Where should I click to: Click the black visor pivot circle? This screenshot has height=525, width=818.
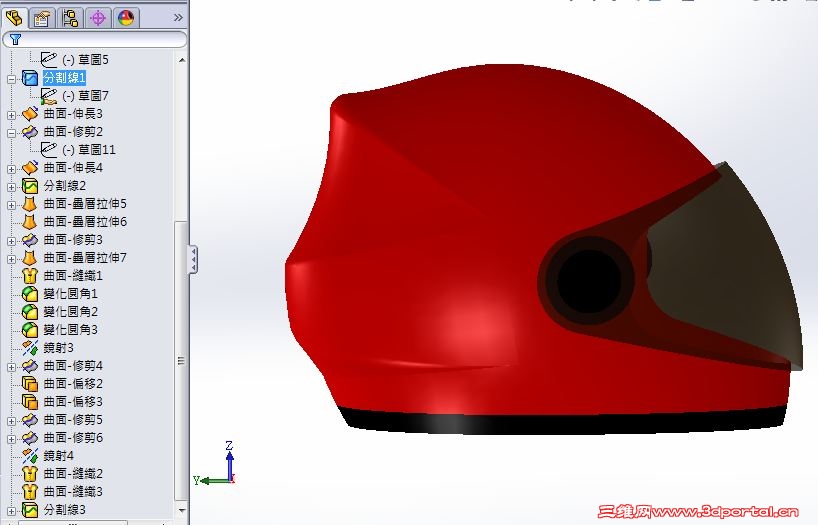589,281
